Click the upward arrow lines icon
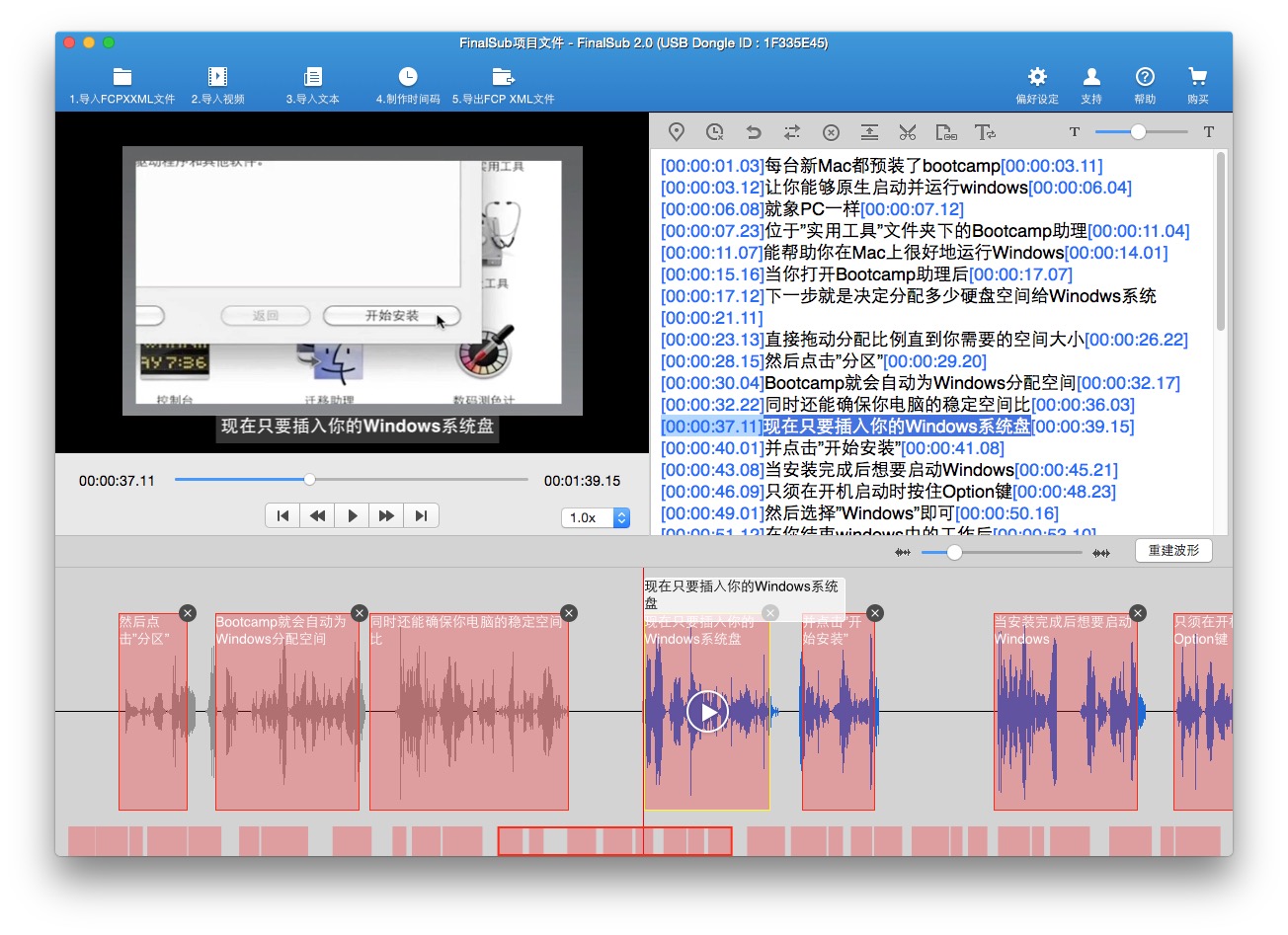The width and height of the screenshot is (1288, 935). (x=869, y=131)
